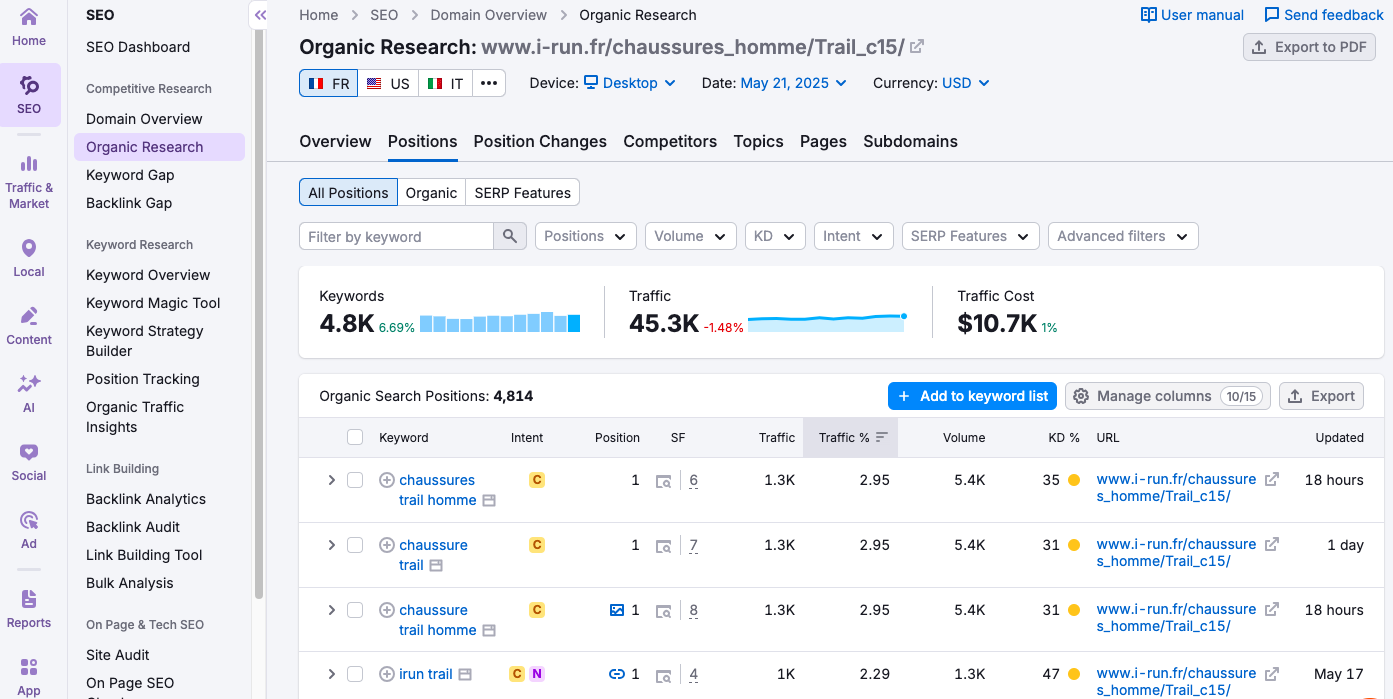View SERP snapshot icon for 'chaussures trail homme'
The height and width of the screenshot is (699, 1393).
point(663,481)
